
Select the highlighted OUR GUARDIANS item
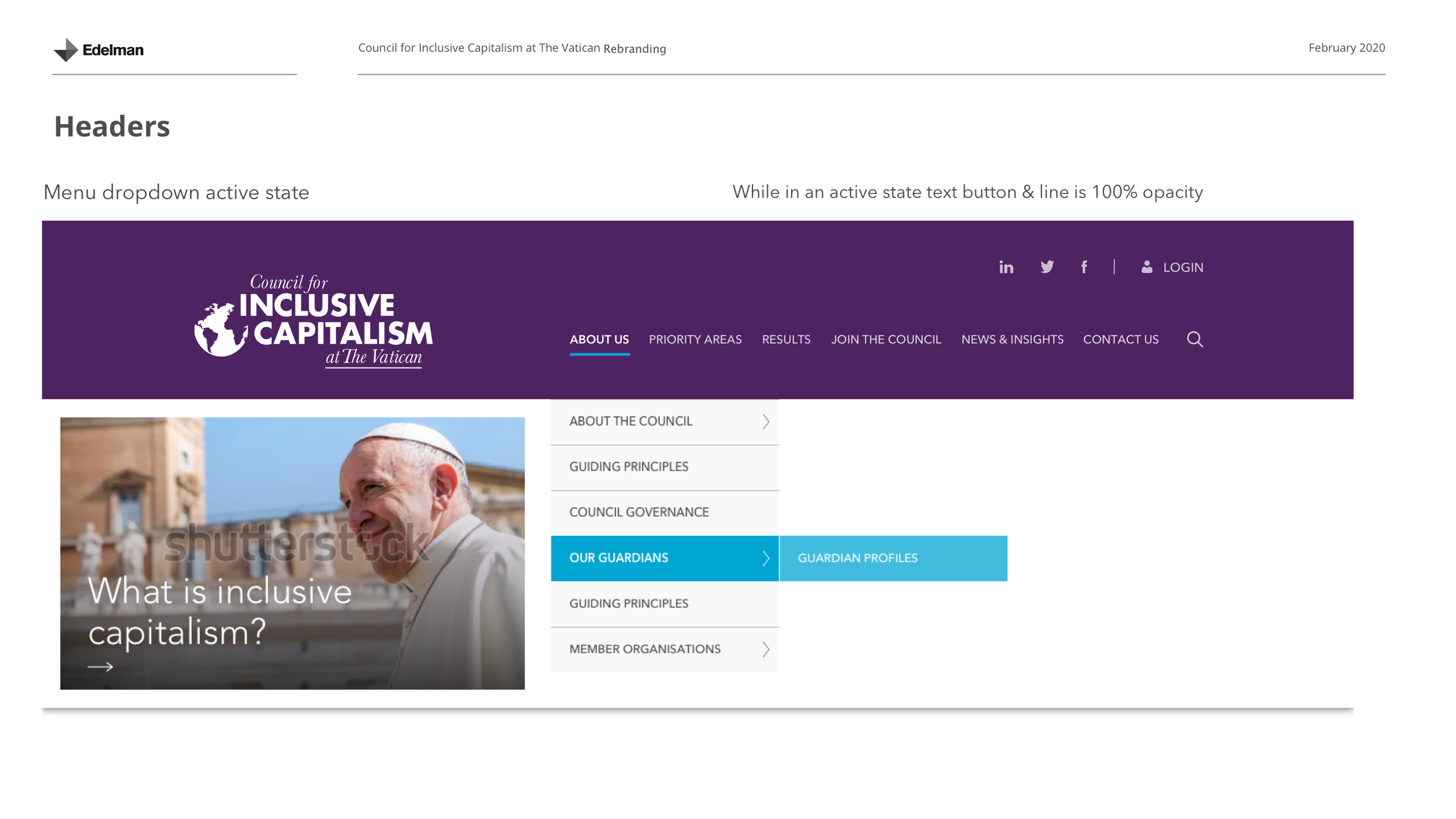point(665,558)
